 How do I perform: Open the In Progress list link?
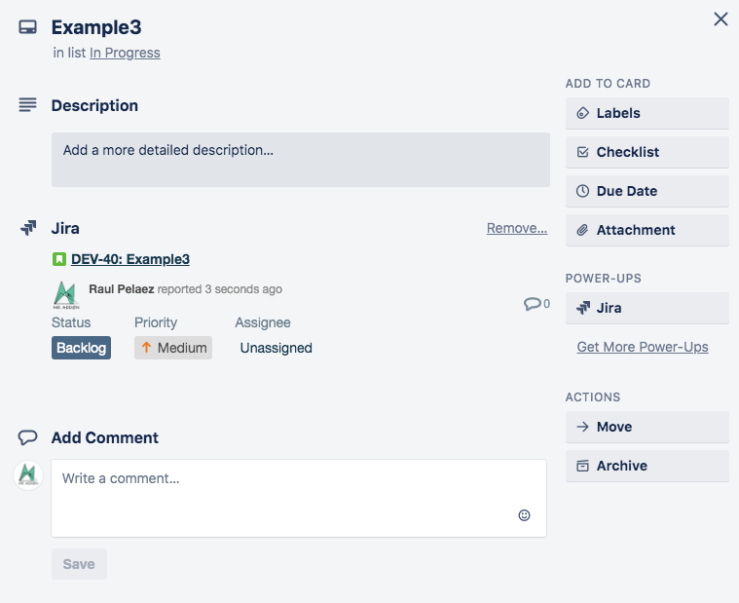(125, 53)
